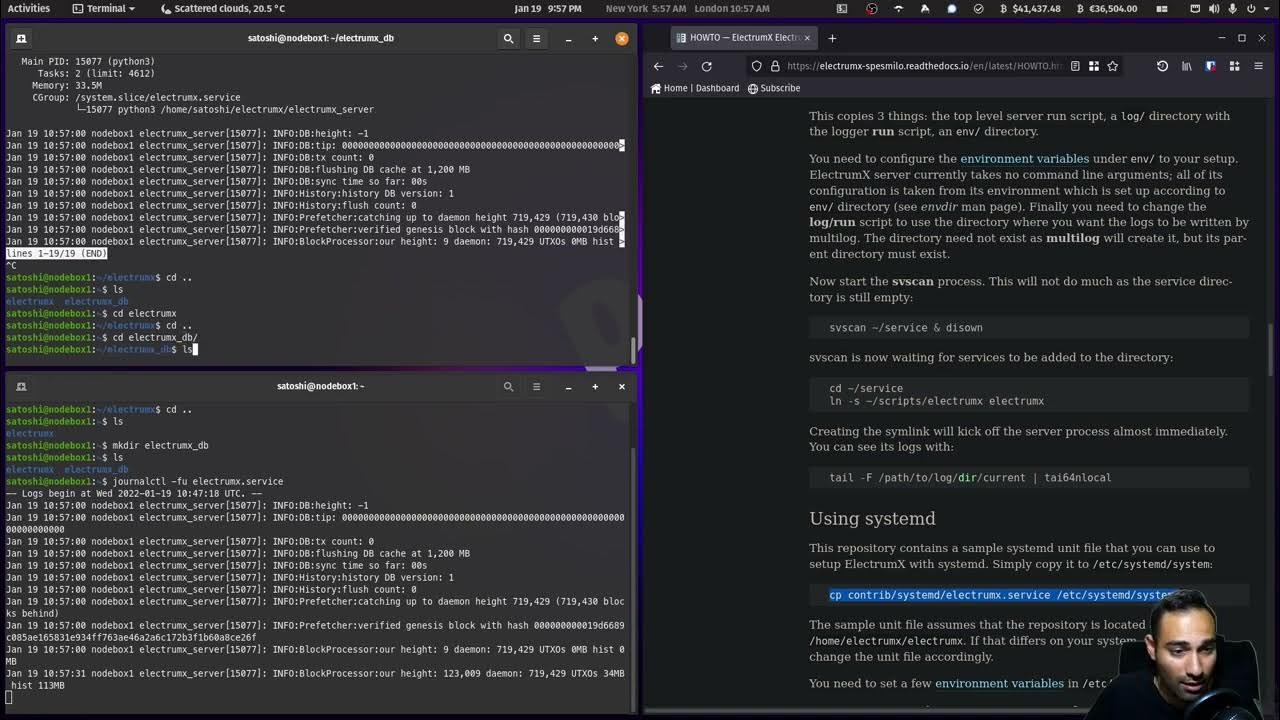Screen dimensions: 1280x720
Task: Click the mkdir electrumx_db command line
Action: [107, 445]
